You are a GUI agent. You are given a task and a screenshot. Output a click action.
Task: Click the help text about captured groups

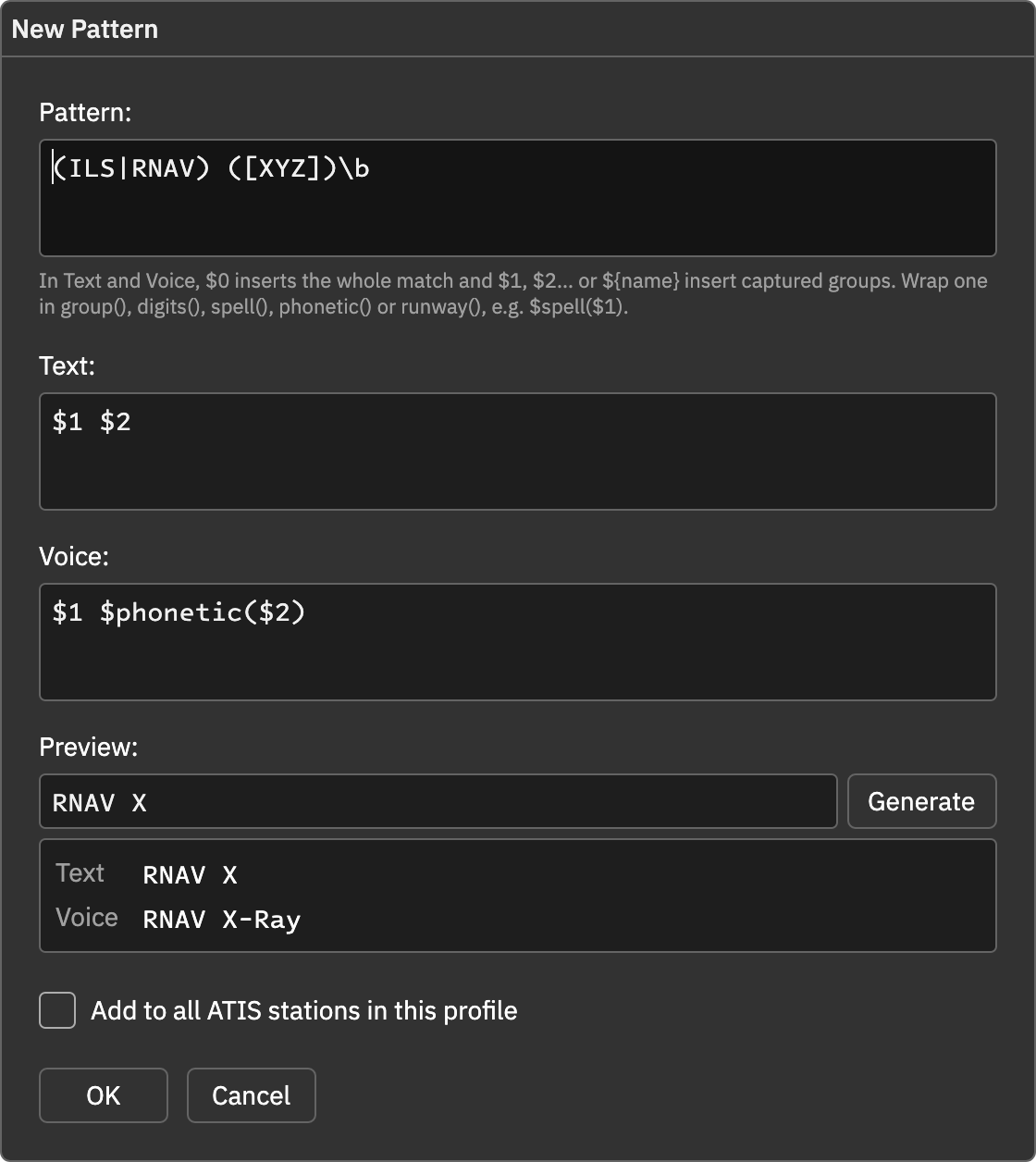point(513,294)
